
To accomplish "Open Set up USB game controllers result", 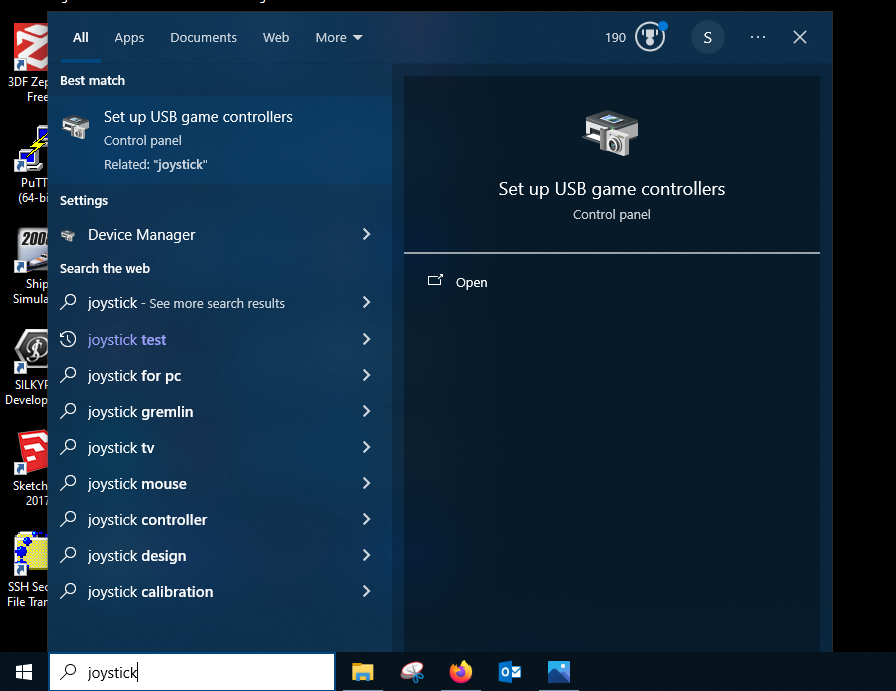I will 220,140.
